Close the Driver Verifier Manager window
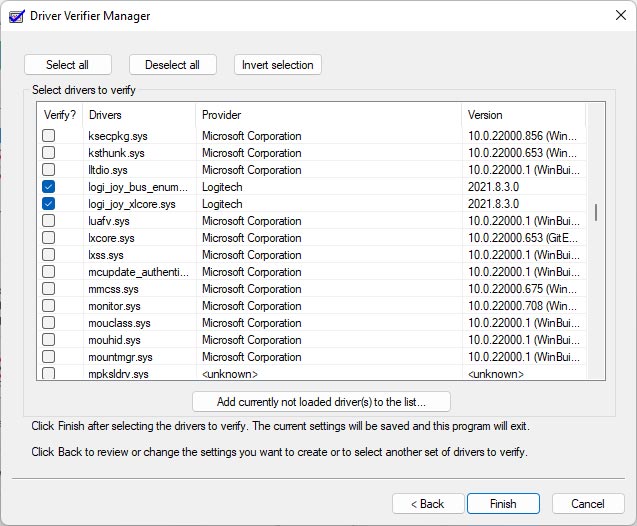Image resolution: width=637 pixels, height=526 pixels. 620,15
